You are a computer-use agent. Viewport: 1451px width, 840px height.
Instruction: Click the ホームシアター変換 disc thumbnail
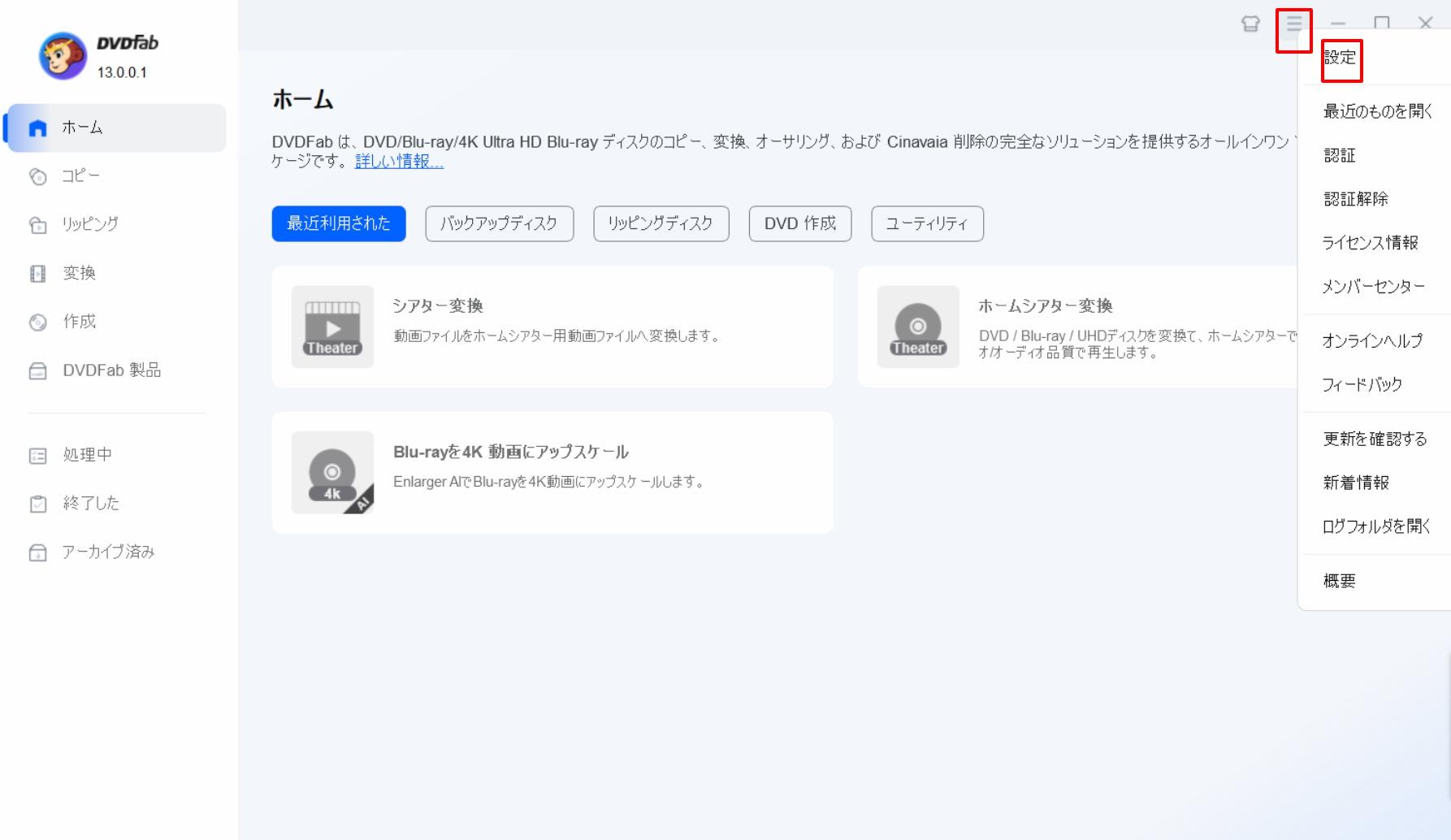coord(918,327)
